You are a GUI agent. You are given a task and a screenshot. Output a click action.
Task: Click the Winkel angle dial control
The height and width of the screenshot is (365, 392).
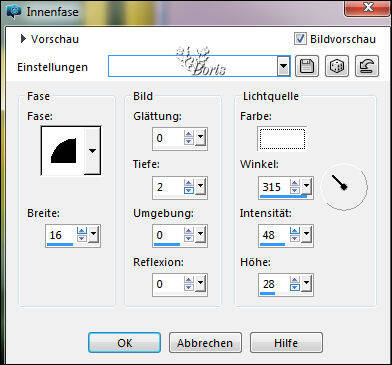(344, 187)
